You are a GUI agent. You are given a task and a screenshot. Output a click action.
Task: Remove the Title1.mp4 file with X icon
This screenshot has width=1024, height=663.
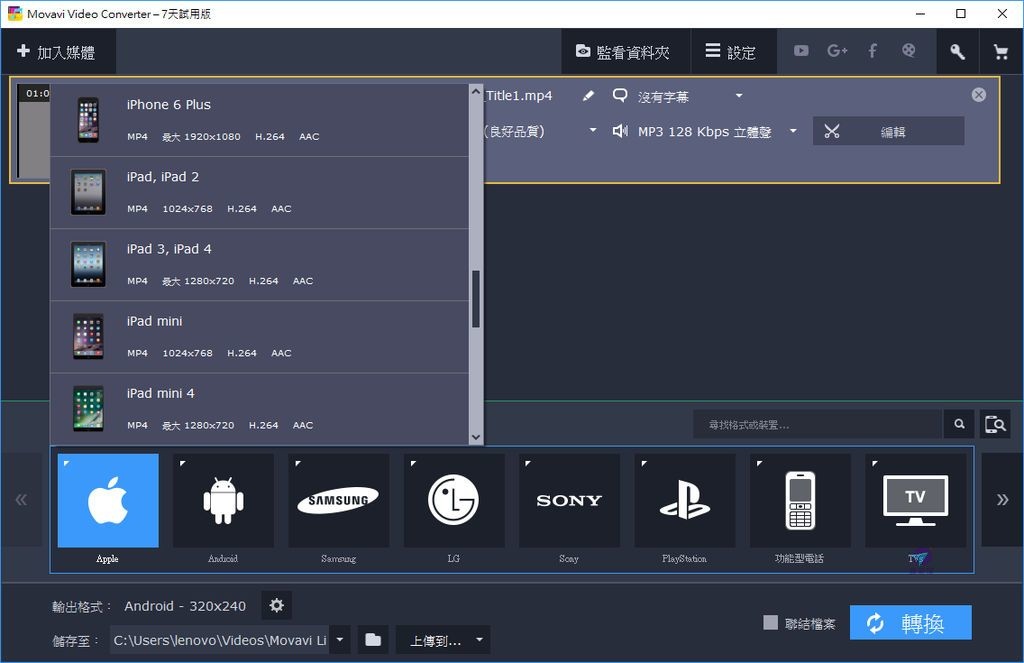tap(978, 95)
